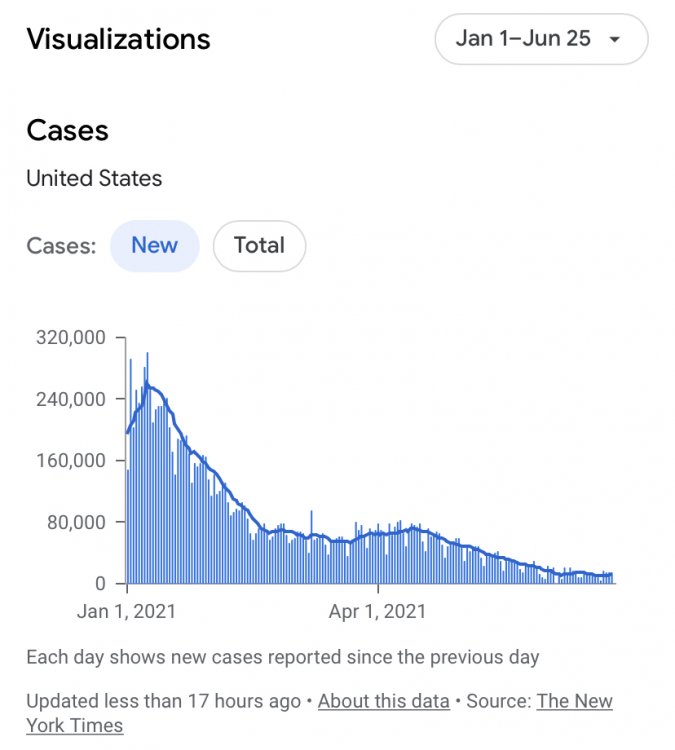Click the Jan 1, 2021 axis label
Image resolution: width=675 pixels, height=750 pixels.
point(126,611)
